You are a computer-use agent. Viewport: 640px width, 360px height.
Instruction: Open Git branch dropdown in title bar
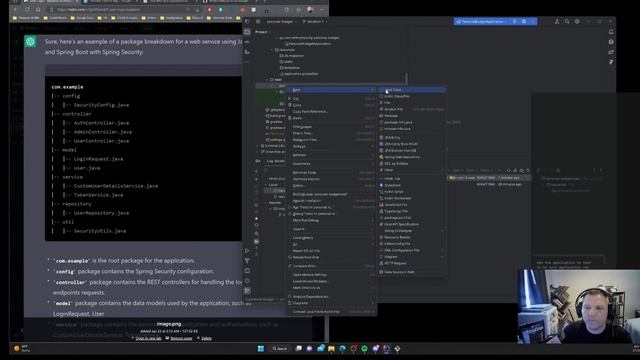click(x=315, y=21)
